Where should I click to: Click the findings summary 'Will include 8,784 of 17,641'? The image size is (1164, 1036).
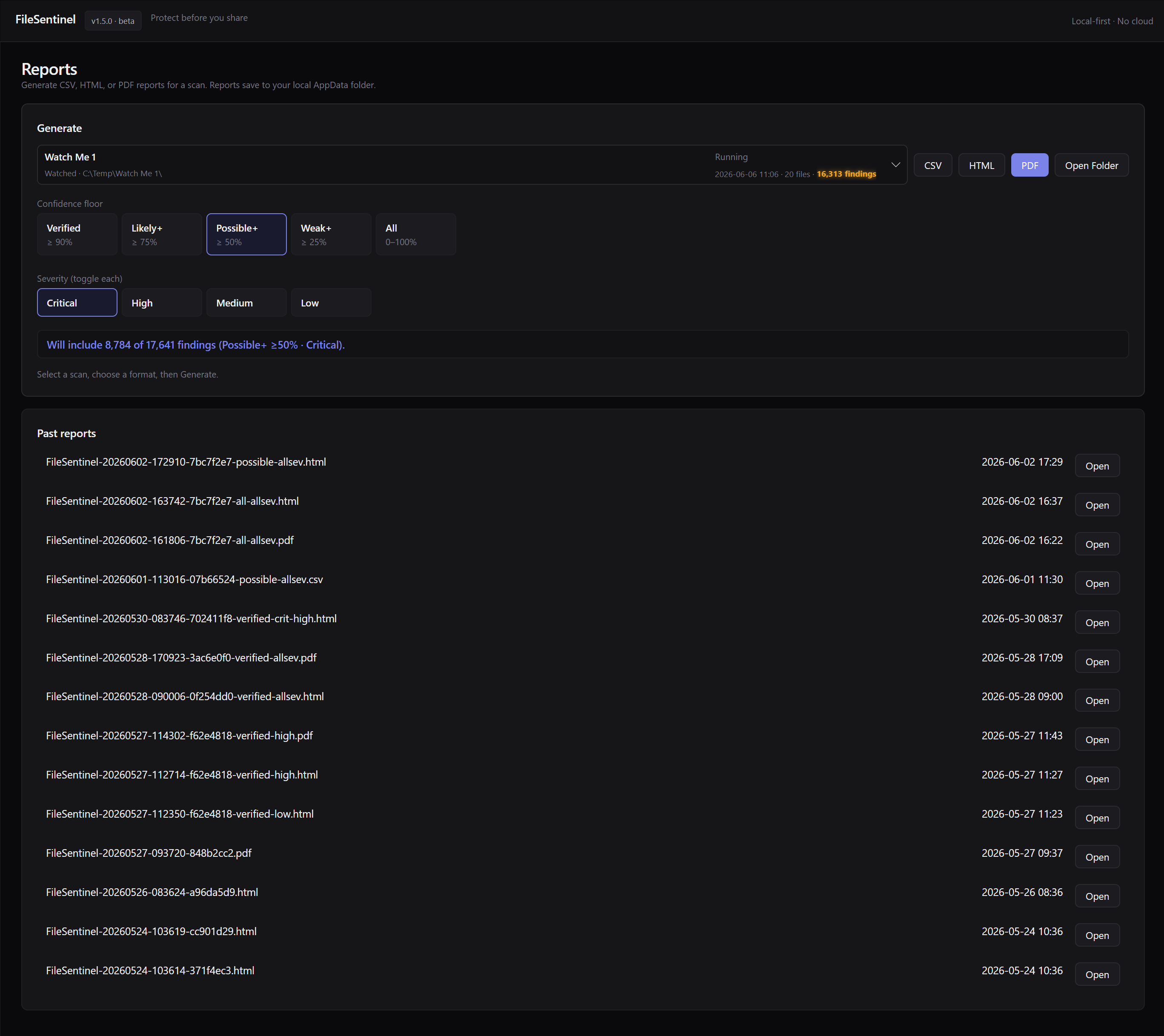[x=195, y=345]
